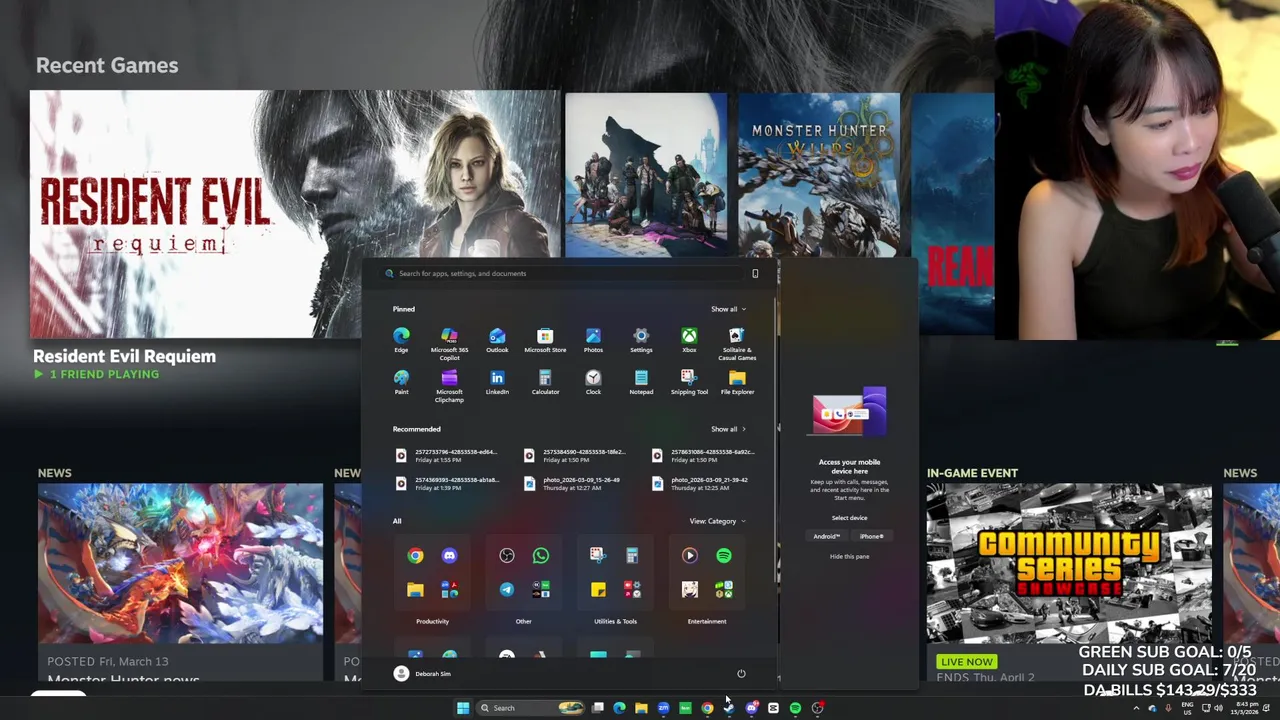1280x720 pixels.
Task: Open recommended file 2574369393-42853538-ab1a8
Action: (446, 483)
